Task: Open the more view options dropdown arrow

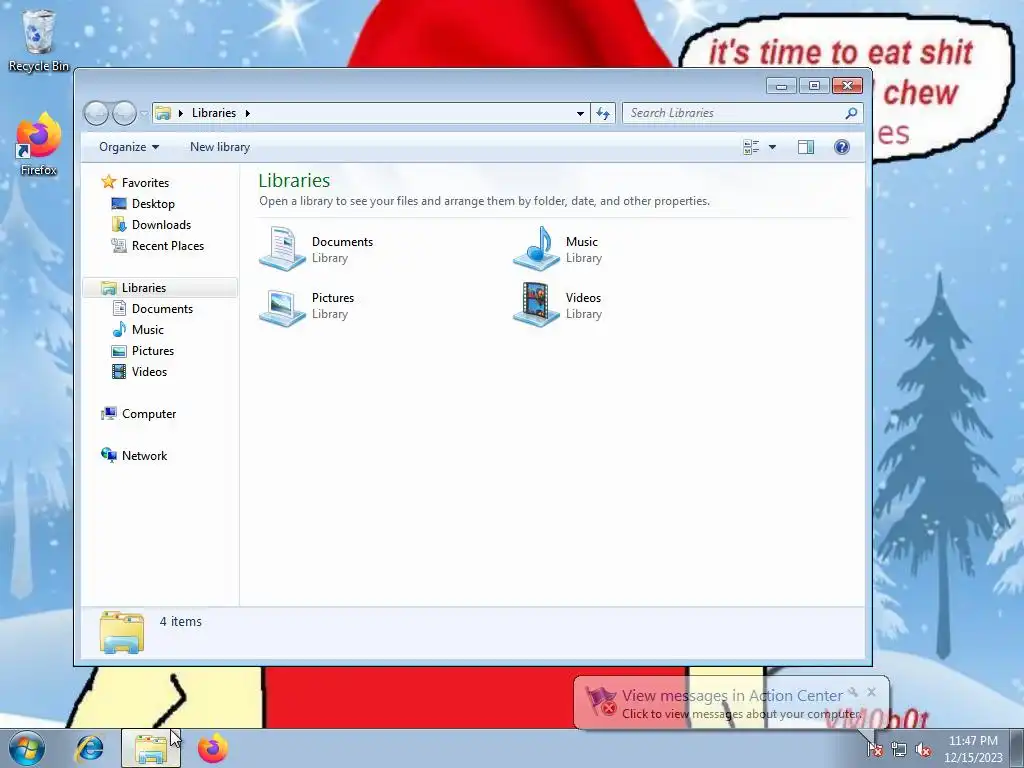Action: coord(773,147)
